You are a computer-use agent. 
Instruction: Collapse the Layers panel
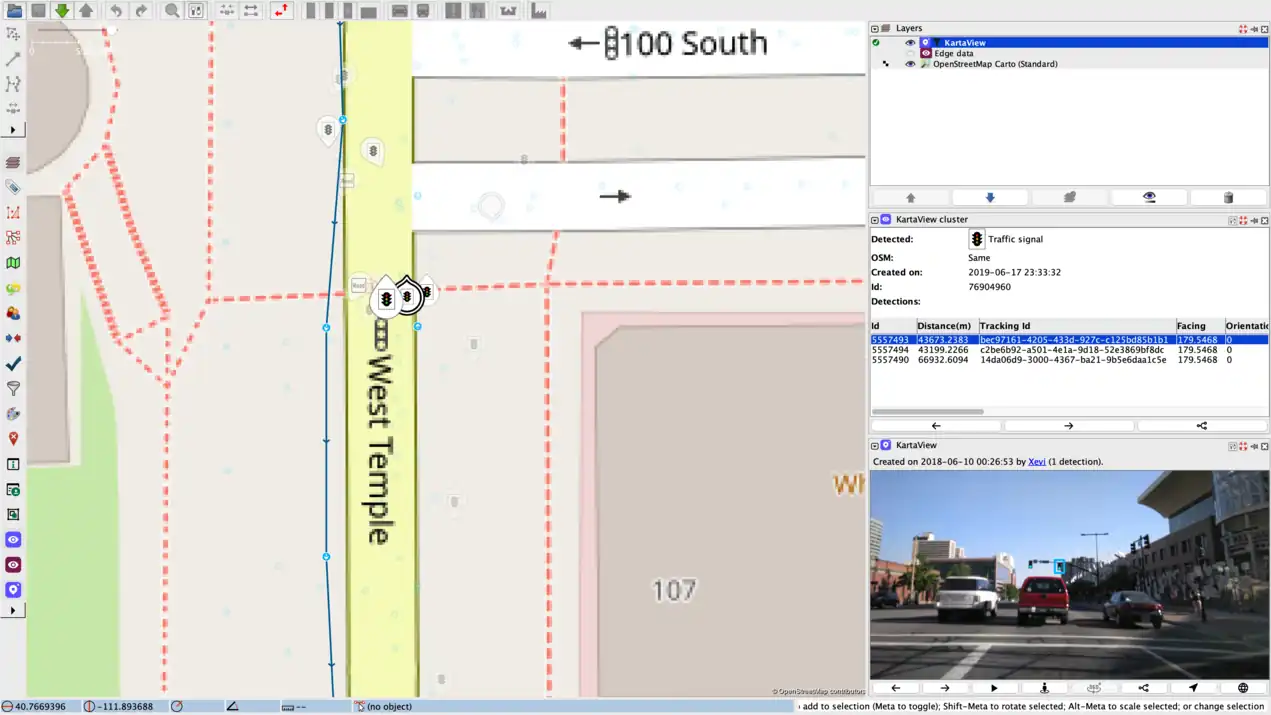875,29
